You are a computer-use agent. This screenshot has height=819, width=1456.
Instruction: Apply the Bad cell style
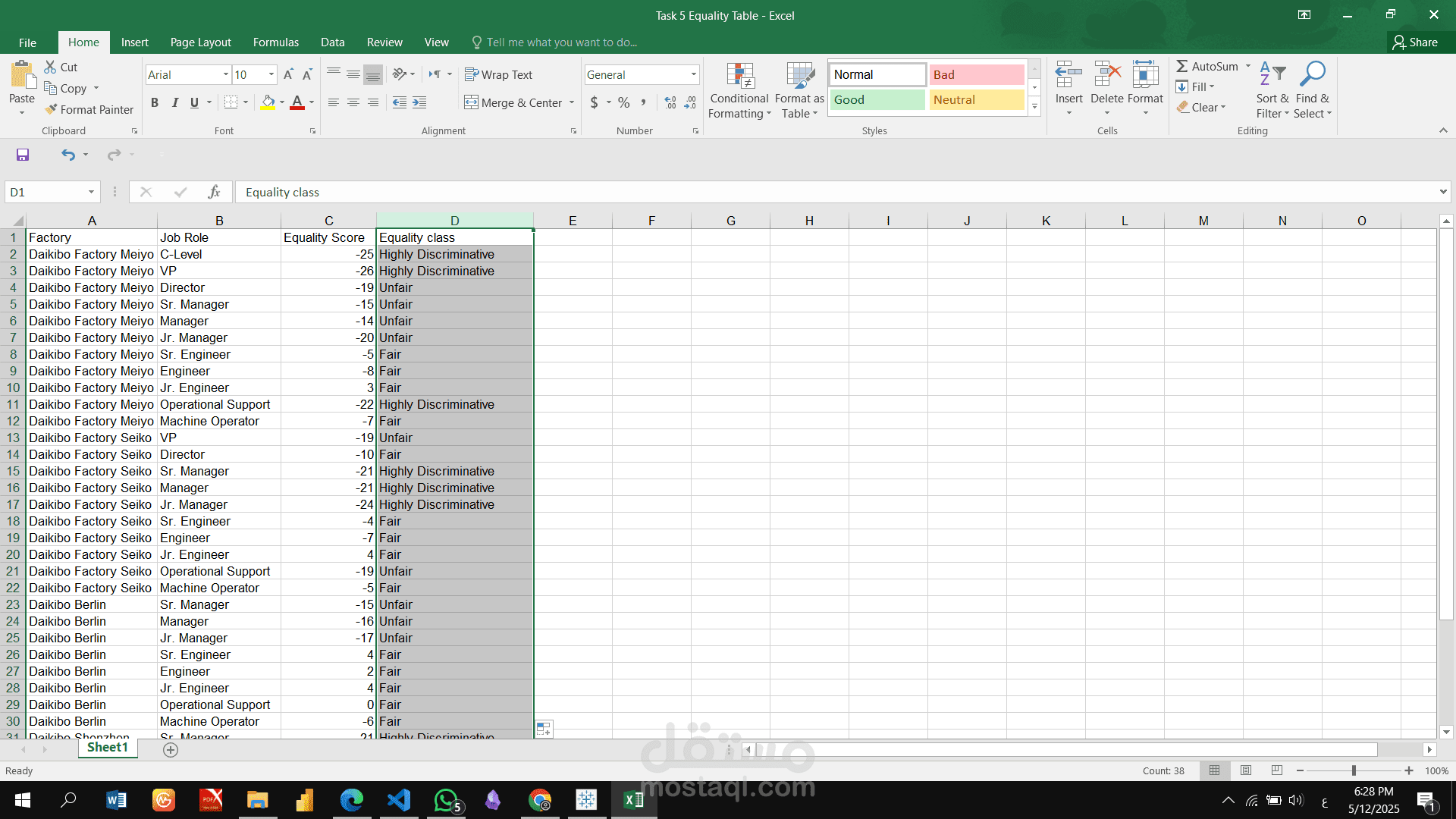point(977,74)
